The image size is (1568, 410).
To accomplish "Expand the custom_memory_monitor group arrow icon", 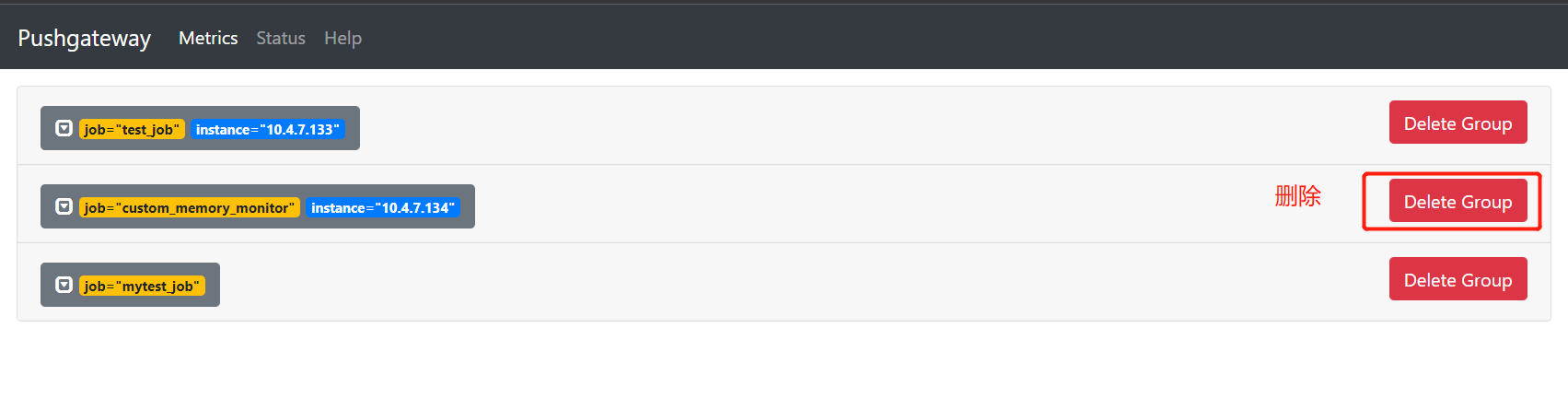I will point(64,206).
